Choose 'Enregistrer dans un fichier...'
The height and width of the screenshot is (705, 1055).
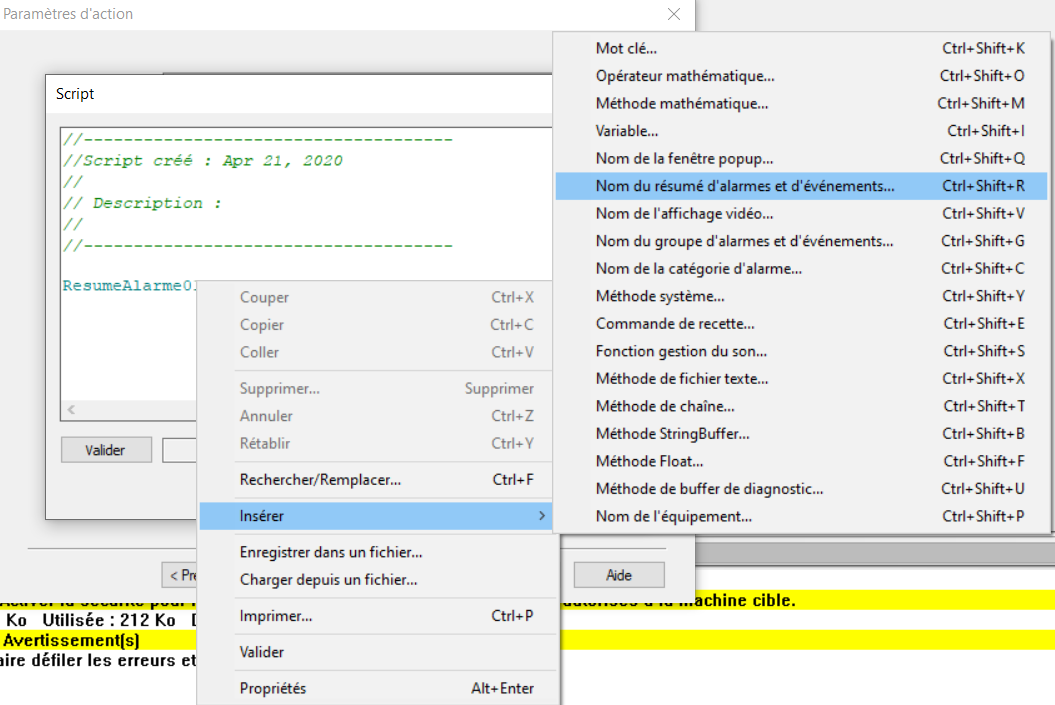pyautogui.click(x=330, y=552)
